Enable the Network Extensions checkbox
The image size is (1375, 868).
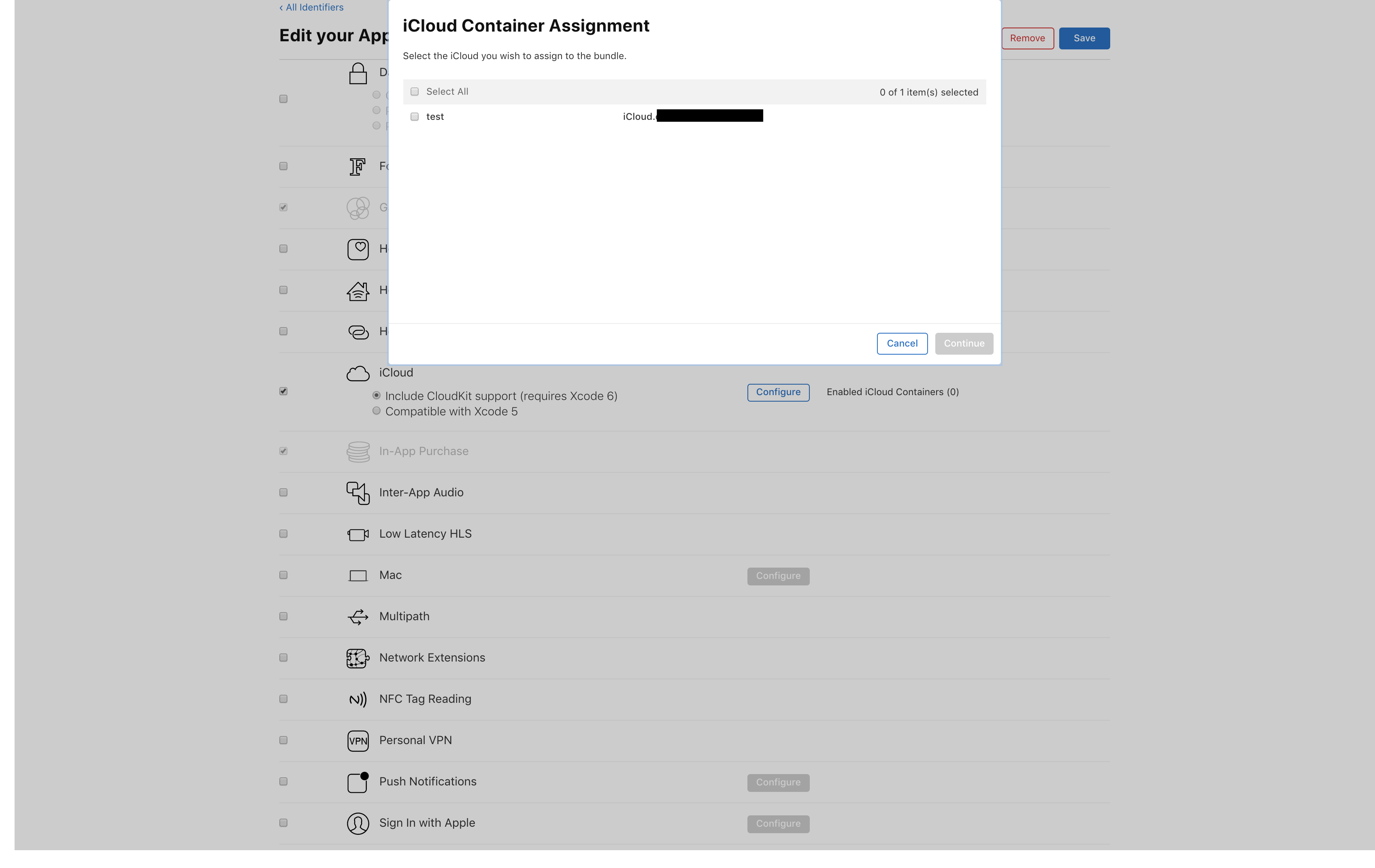tap(283, 657)
